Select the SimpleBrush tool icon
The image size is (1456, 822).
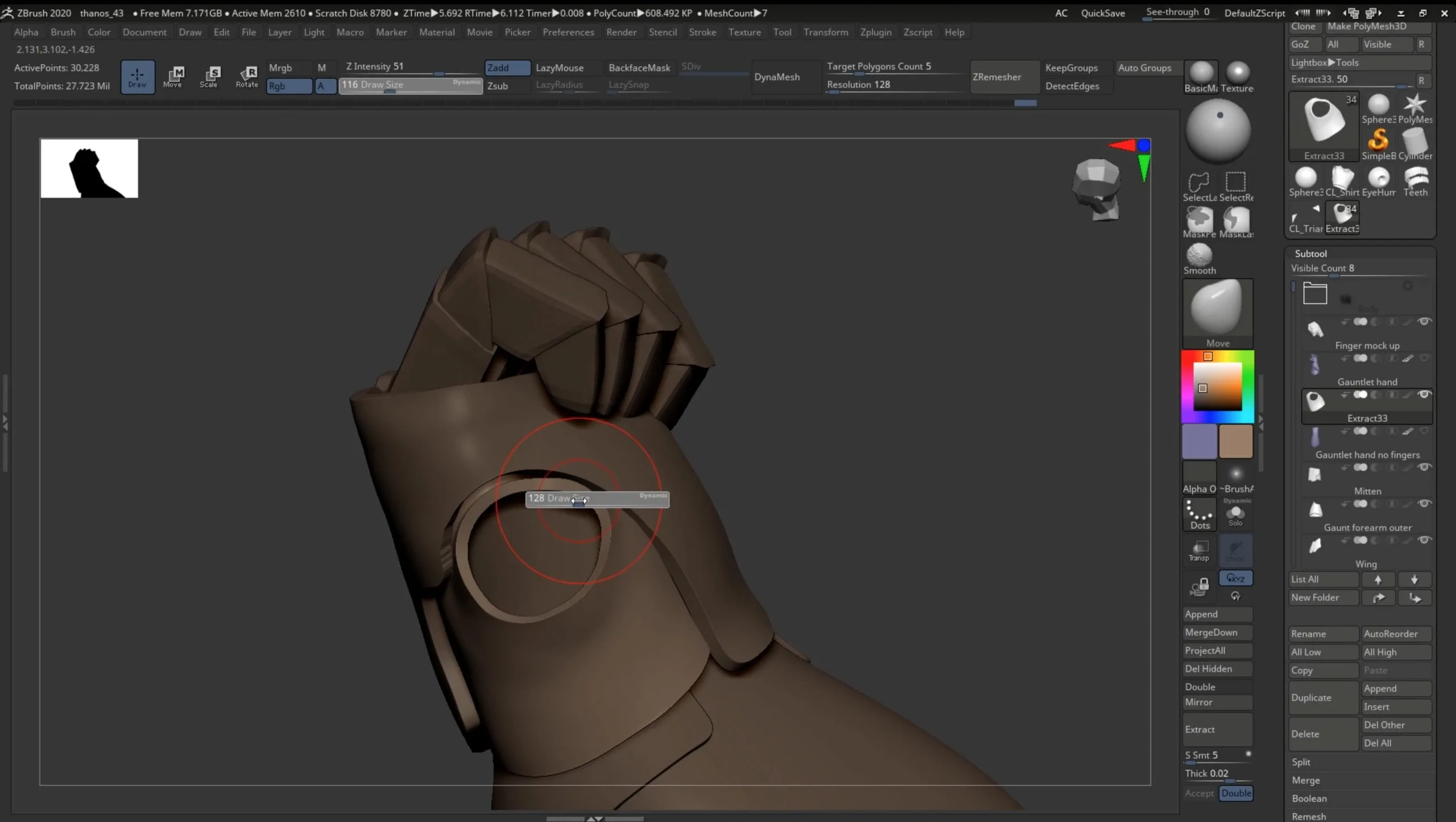(x=1378, y=144)
